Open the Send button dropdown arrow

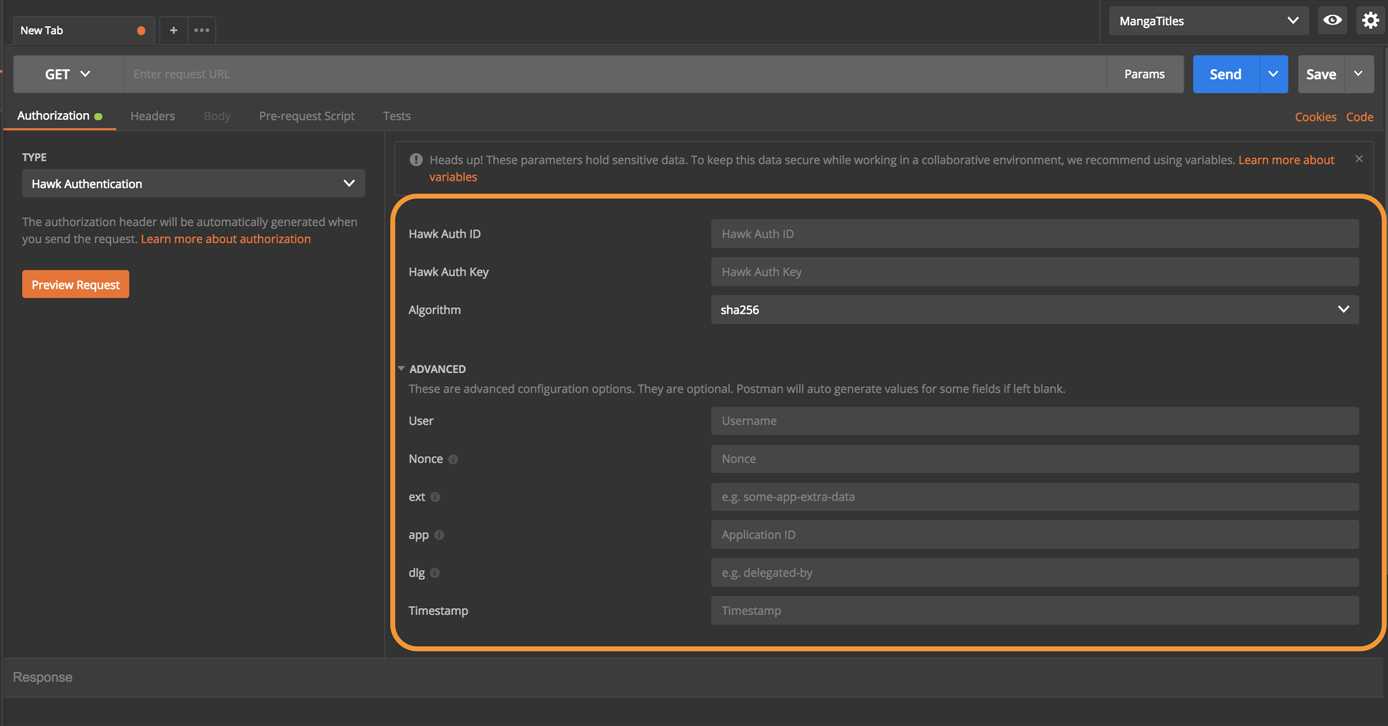pyautogui.click(x=1273, y=74)
